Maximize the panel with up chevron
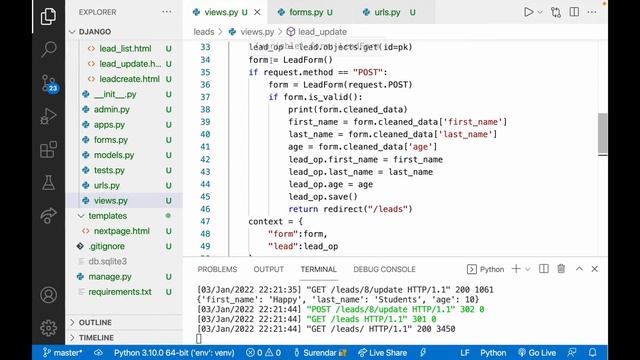 click(579, 269)
